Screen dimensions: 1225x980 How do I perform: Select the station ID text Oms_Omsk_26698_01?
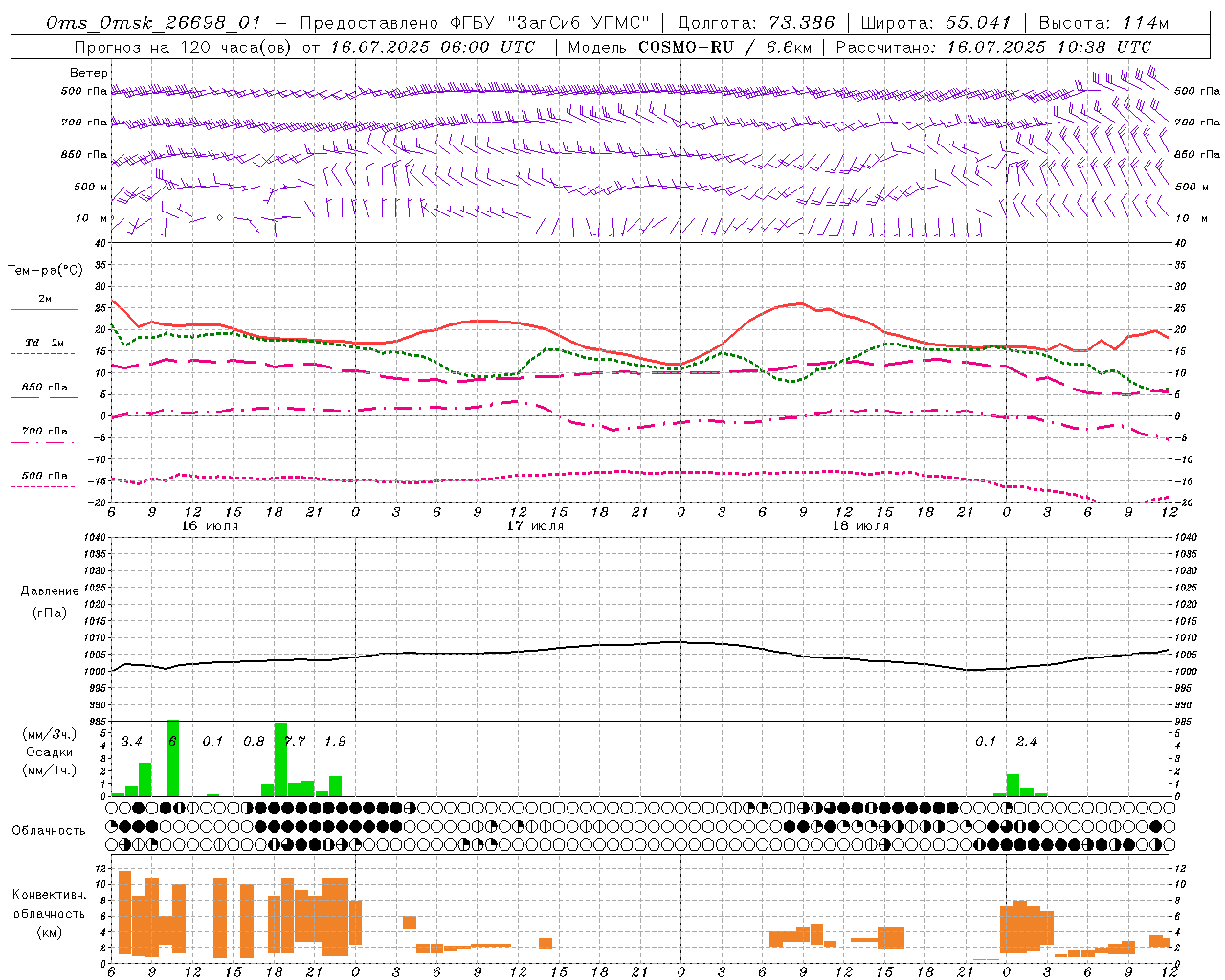coord(153,24)
